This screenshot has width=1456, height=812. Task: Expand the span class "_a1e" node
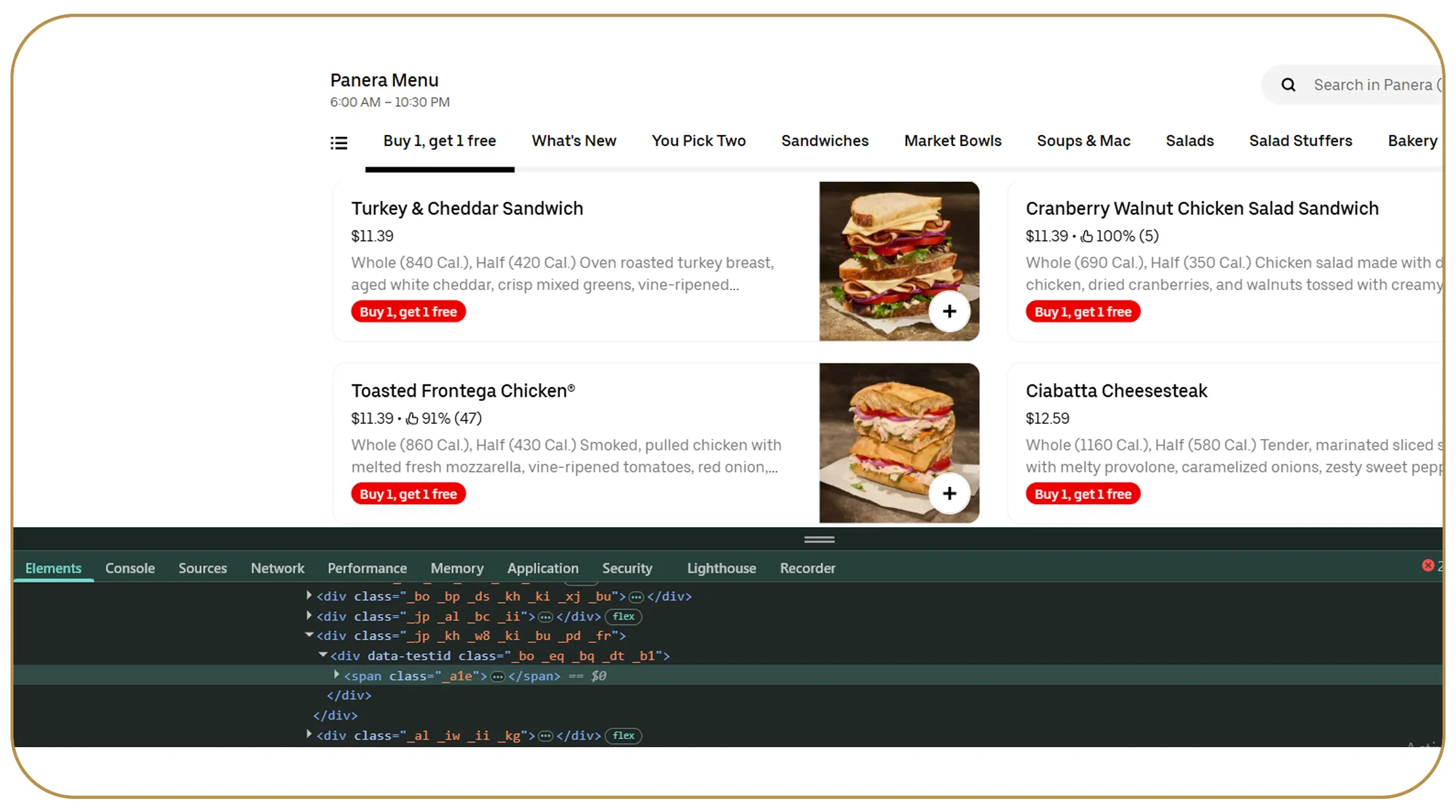point(336,674)
